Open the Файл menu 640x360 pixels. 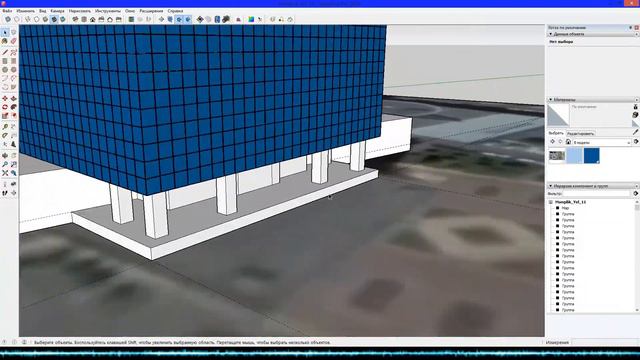[7, 11]
